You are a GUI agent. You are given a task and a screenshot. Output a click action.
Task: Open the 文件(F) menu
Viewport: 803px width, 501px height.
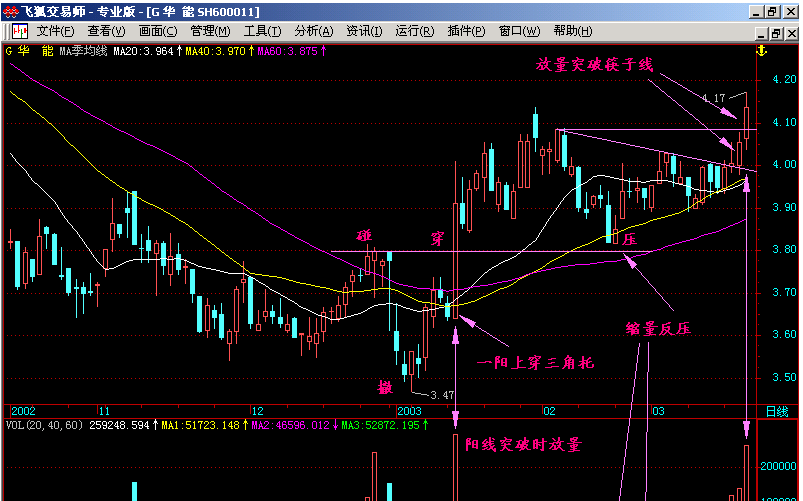pos(55,31)
